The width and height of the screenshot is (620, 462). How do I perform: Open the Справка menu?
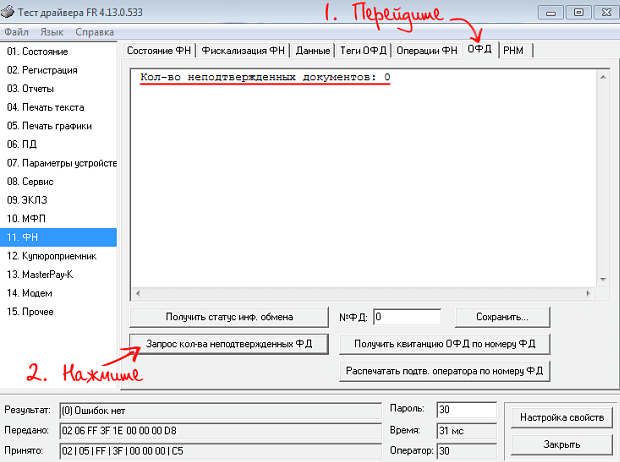click(94, 31)
